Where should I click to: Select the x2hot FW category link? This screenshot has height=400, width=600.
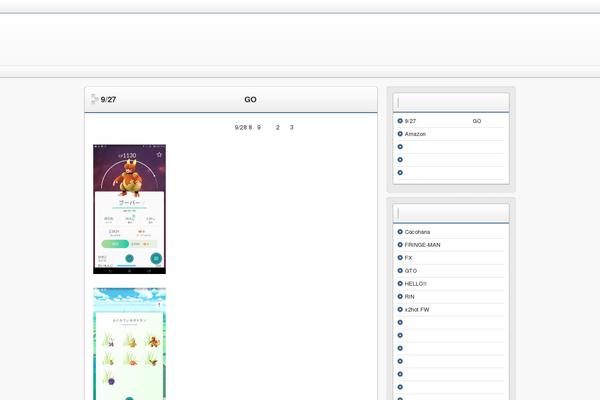417,310
